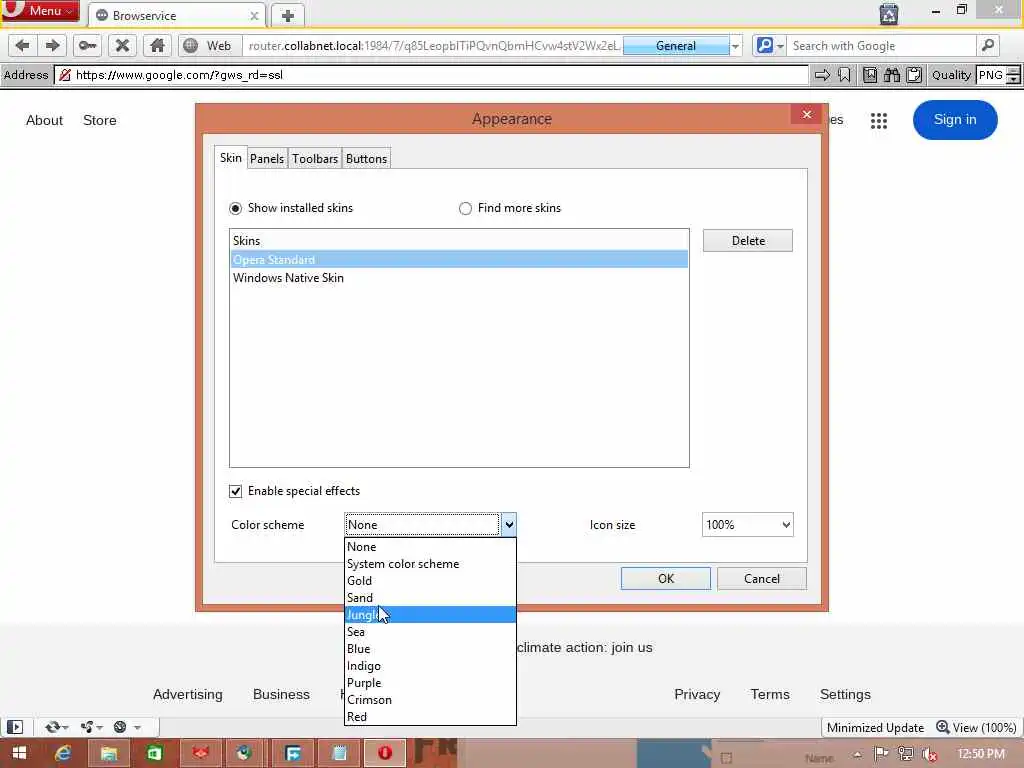1024x768 pixels.
Task: Go to the Home page icon
Action: [x=157, y=46]
